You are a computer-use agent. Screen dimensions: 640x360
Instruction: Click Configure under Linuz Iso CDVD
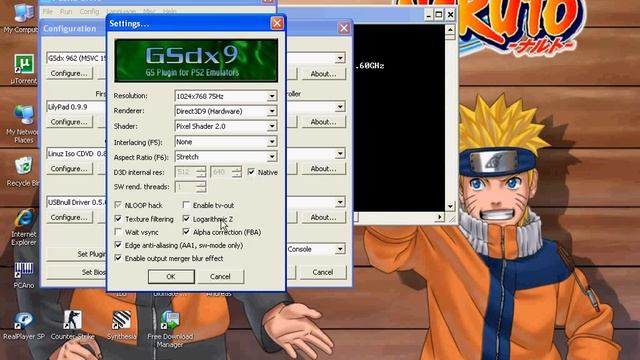point(69,169)
